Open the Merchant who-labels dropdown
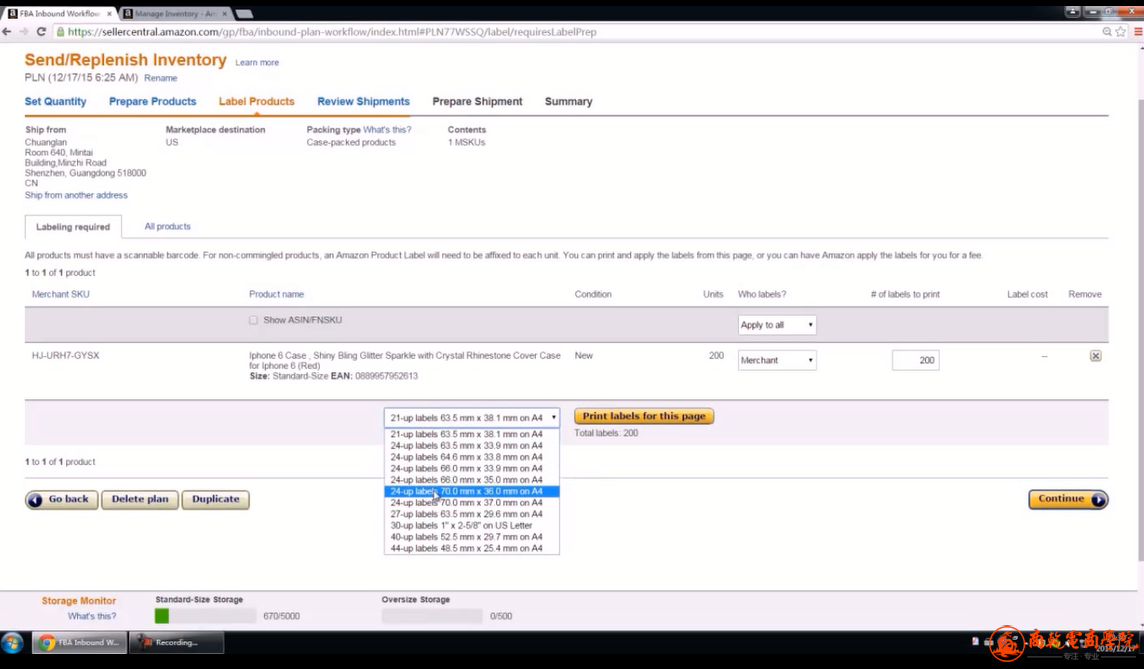The image size is (1144, 669). tap(776, 360)
